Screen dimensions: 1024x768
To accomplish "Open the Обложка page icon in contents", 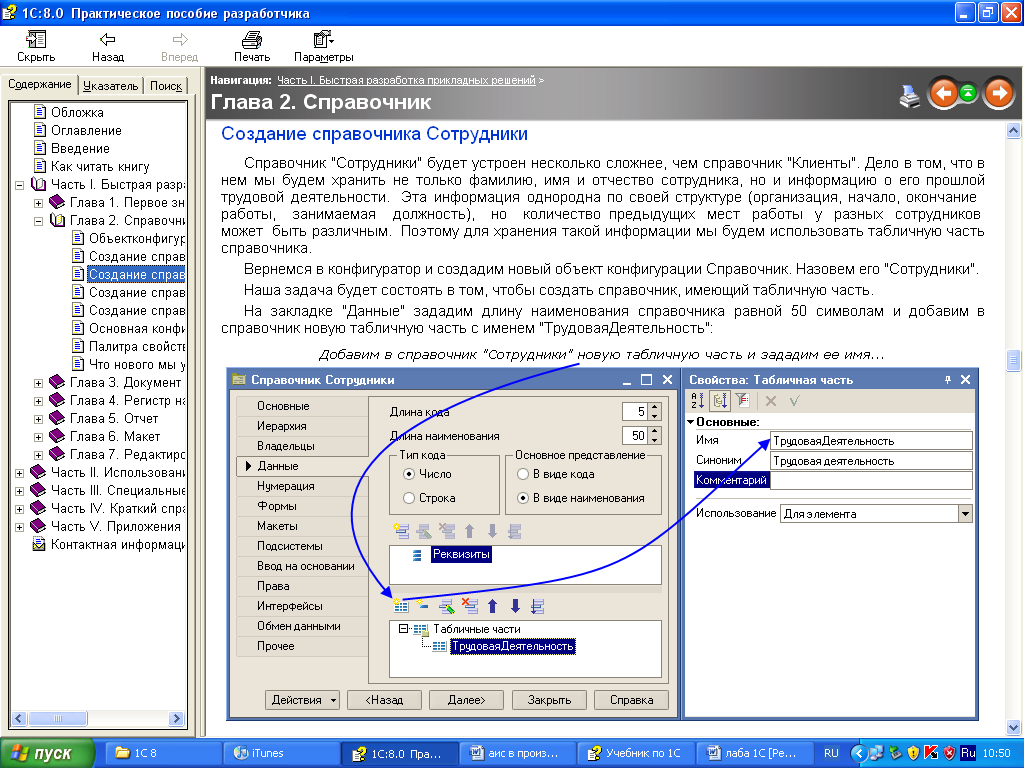I will coord(40,112).
